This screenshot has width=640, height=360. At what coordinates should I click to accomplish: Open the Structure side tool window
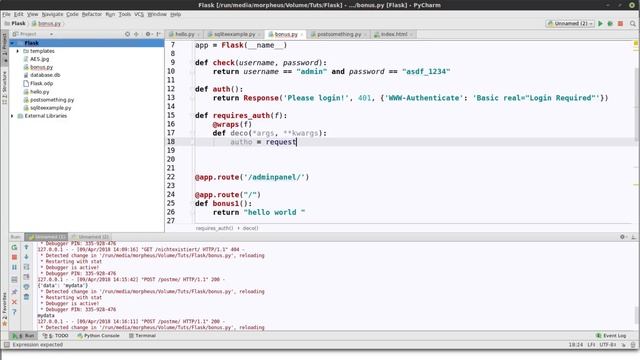pyautogui.click(x=4, y=87)
